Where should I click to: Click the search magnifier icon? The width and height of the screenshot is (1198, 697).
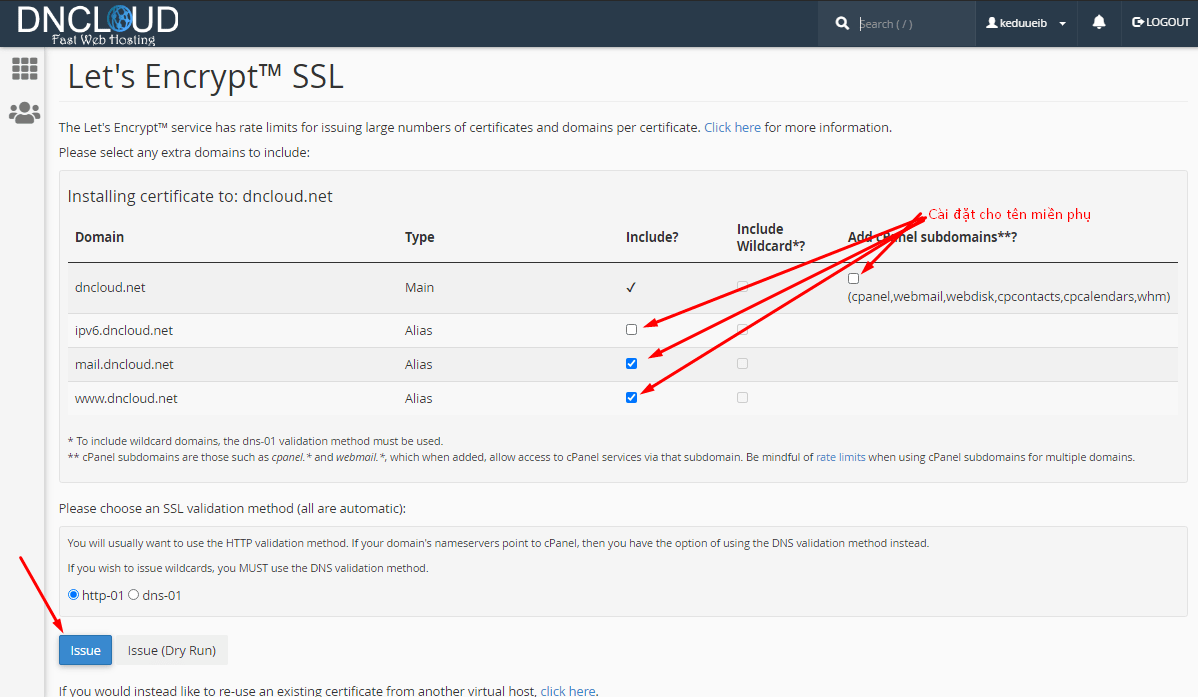(x=842, y=24)
